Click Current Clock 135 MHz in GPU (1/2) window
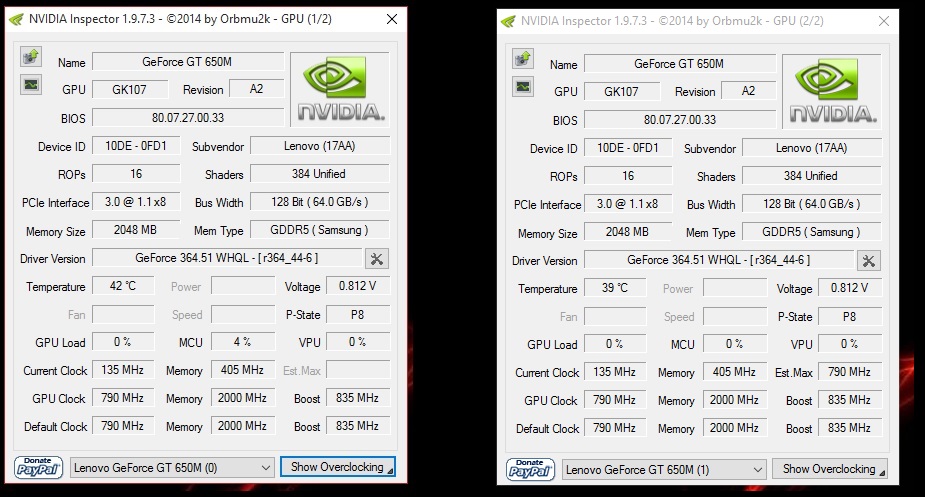Screen dimensions: 925x497 tap(123, 370)
